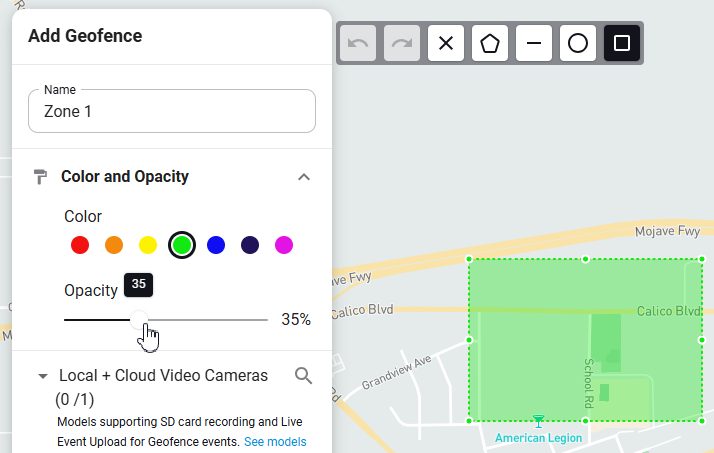Image resolution: width=714 pixels, height=453 pixels.
Task: Choose the blue color swatch
Action: click(x=216, y=245)
